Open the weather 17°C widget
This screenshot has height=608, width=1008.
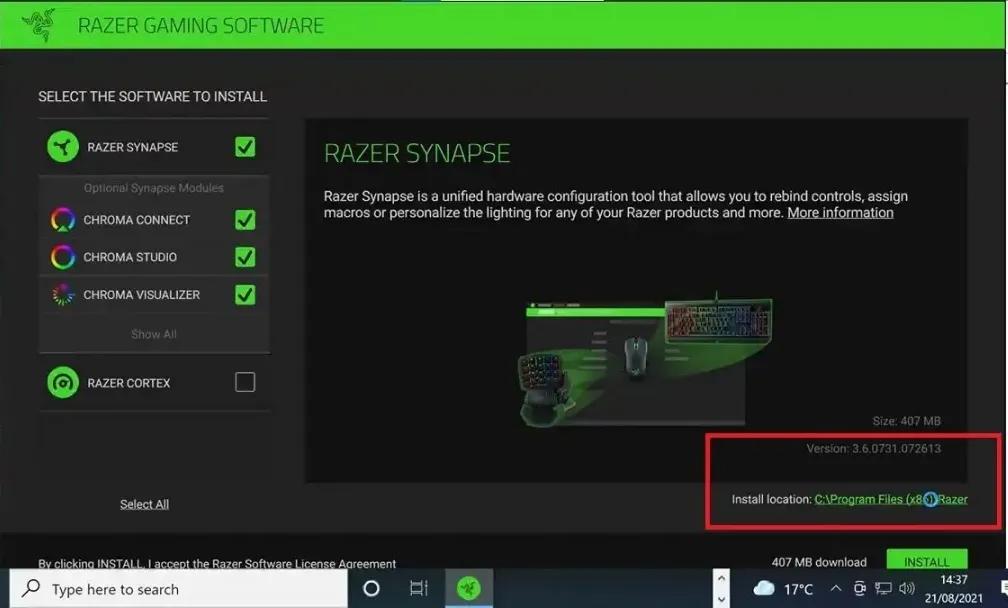point(783,589)
